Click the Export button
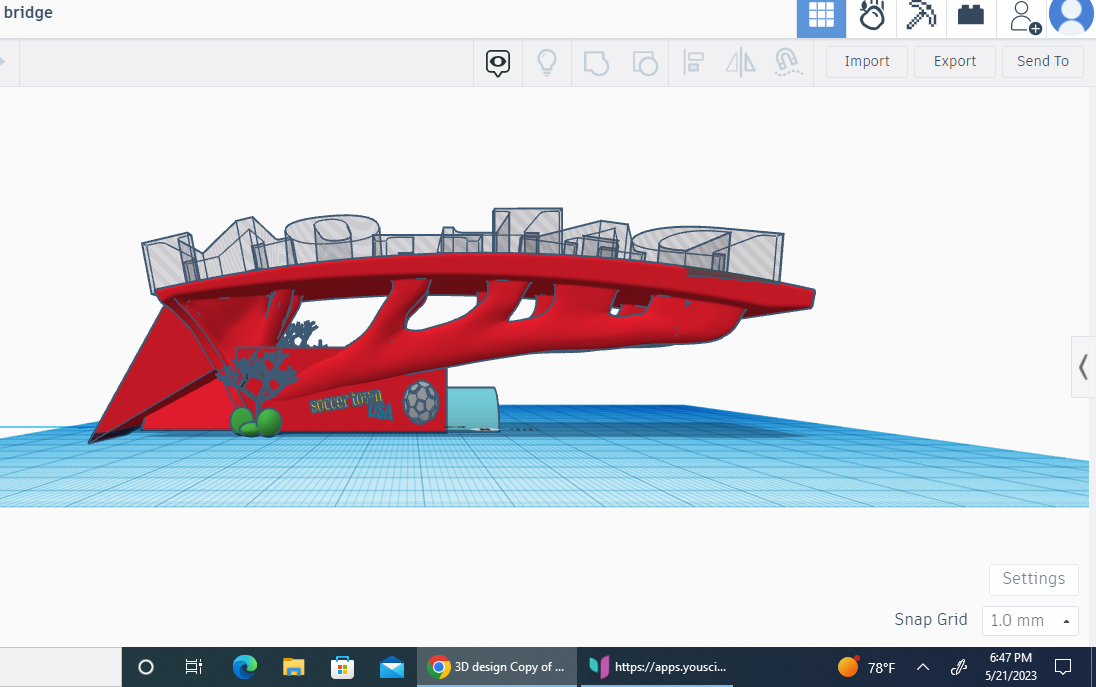 click(x=955, y=62)
